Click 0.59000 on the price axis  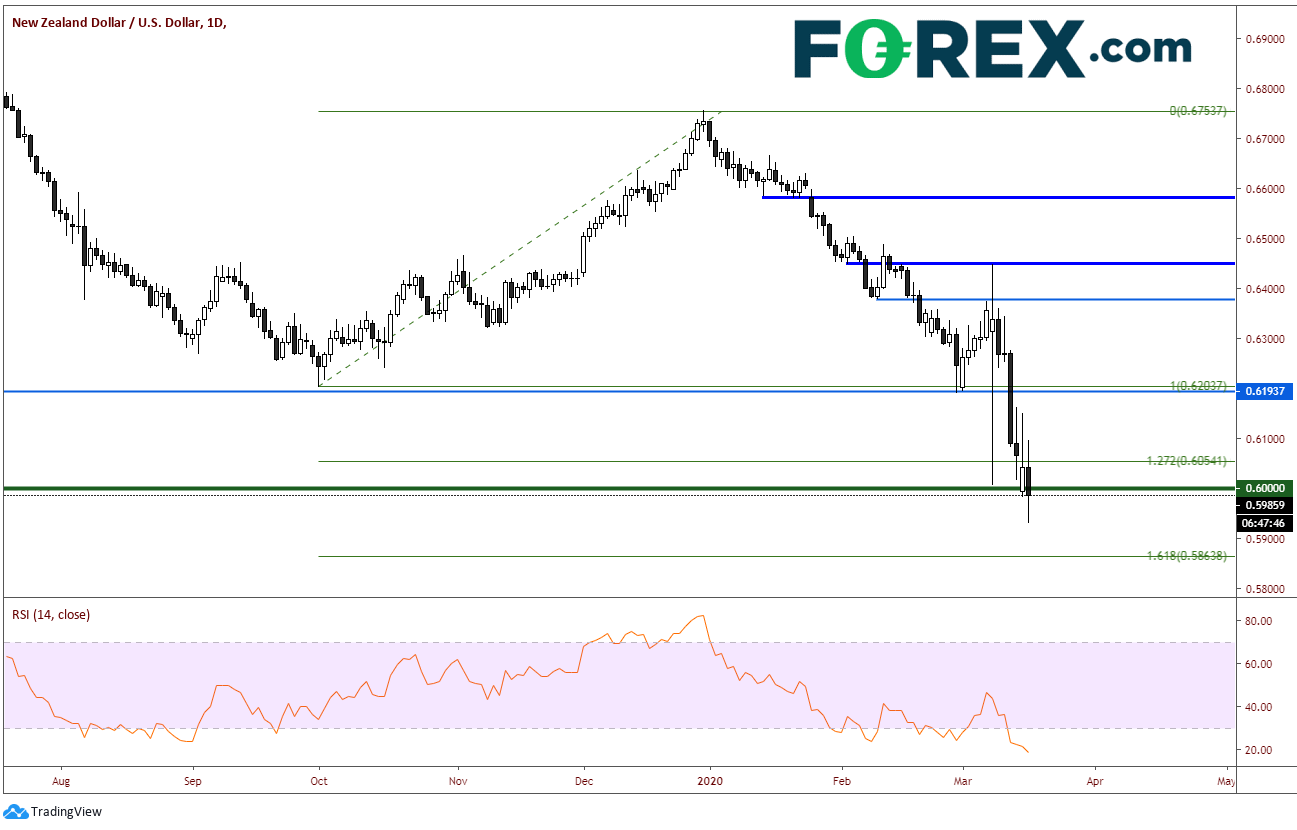tap(1264, 539)
